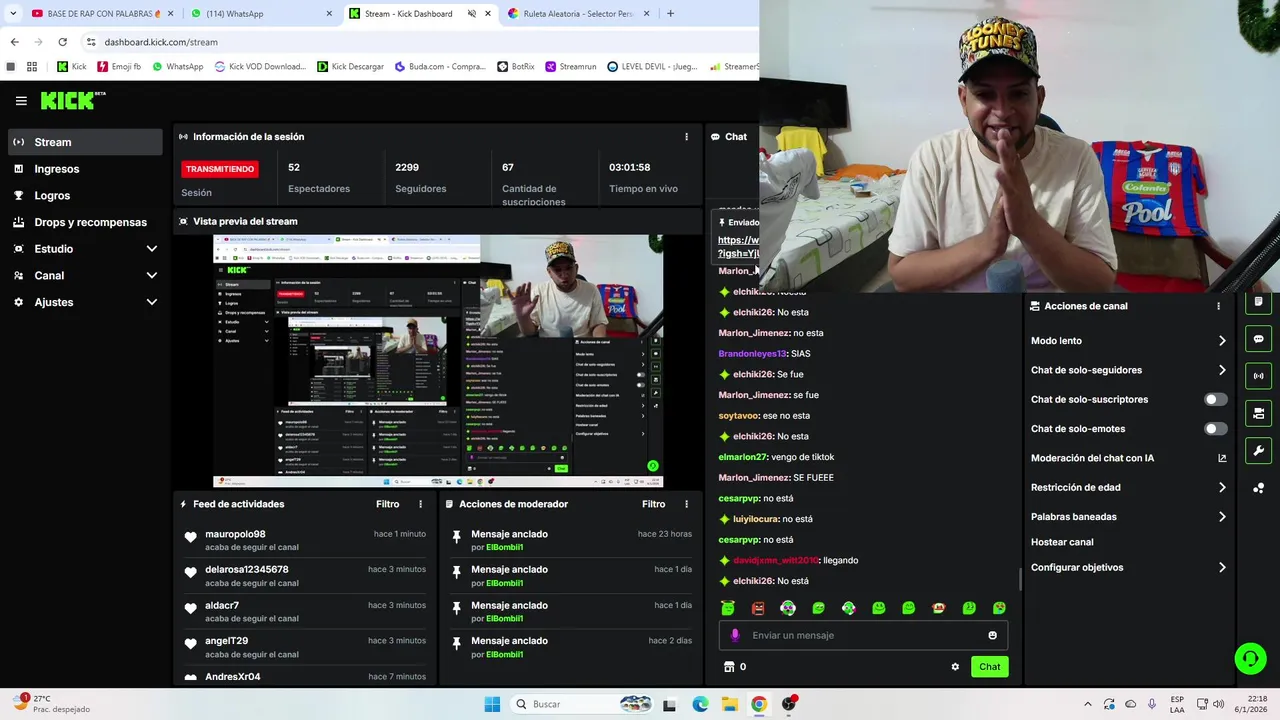The image size is (1280, 720).
Task: Click Filtro in Feed de actividades
Action: [x=388, y=504]
